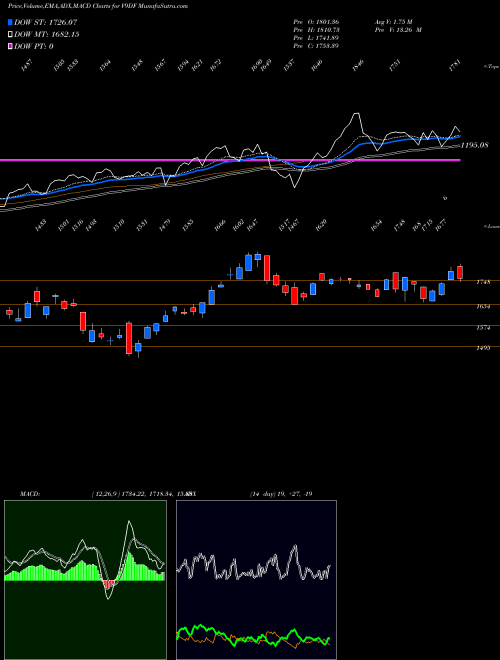Click the 1479 low label

pyautogui.click(x=165, y=225)
